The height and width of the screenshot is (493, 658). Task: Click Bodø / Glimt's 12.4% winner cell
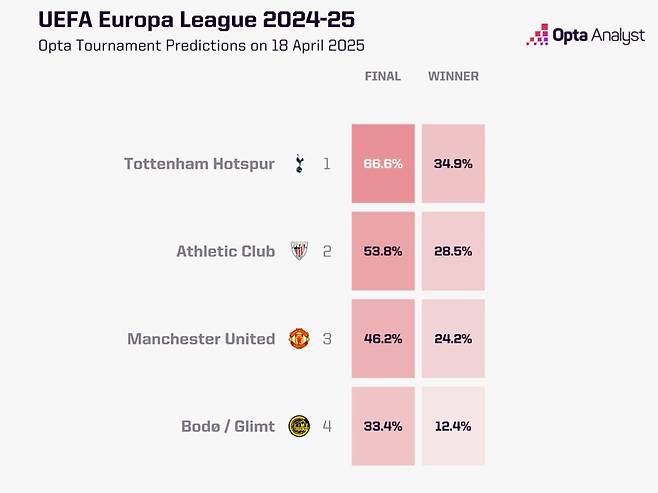coord(453,426)
